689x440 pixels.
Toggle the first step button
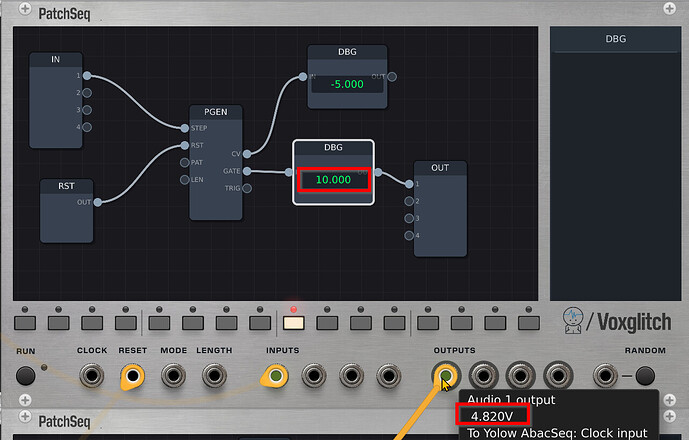25,323
